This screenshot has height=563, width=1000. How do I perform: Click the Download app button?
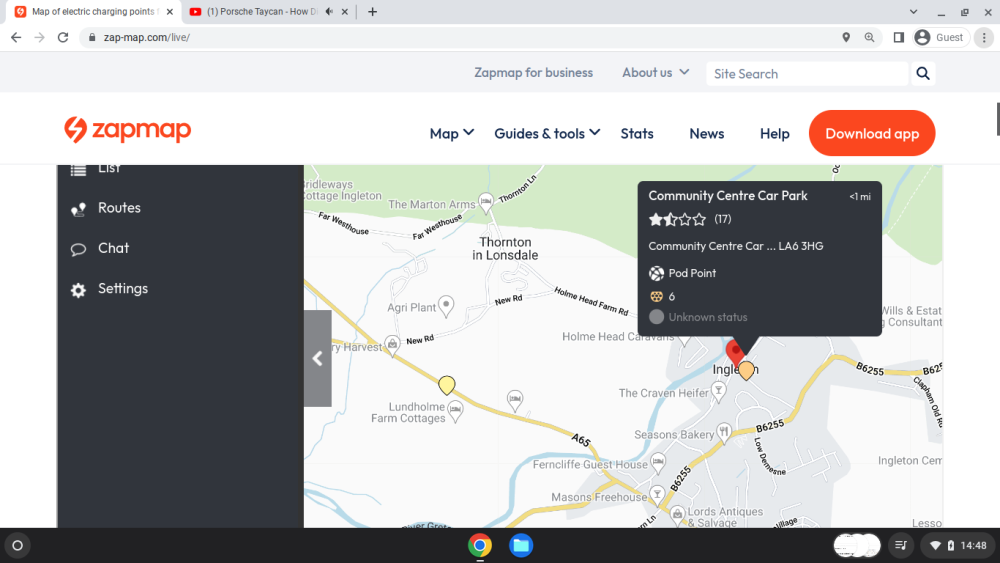click(872, 133)
